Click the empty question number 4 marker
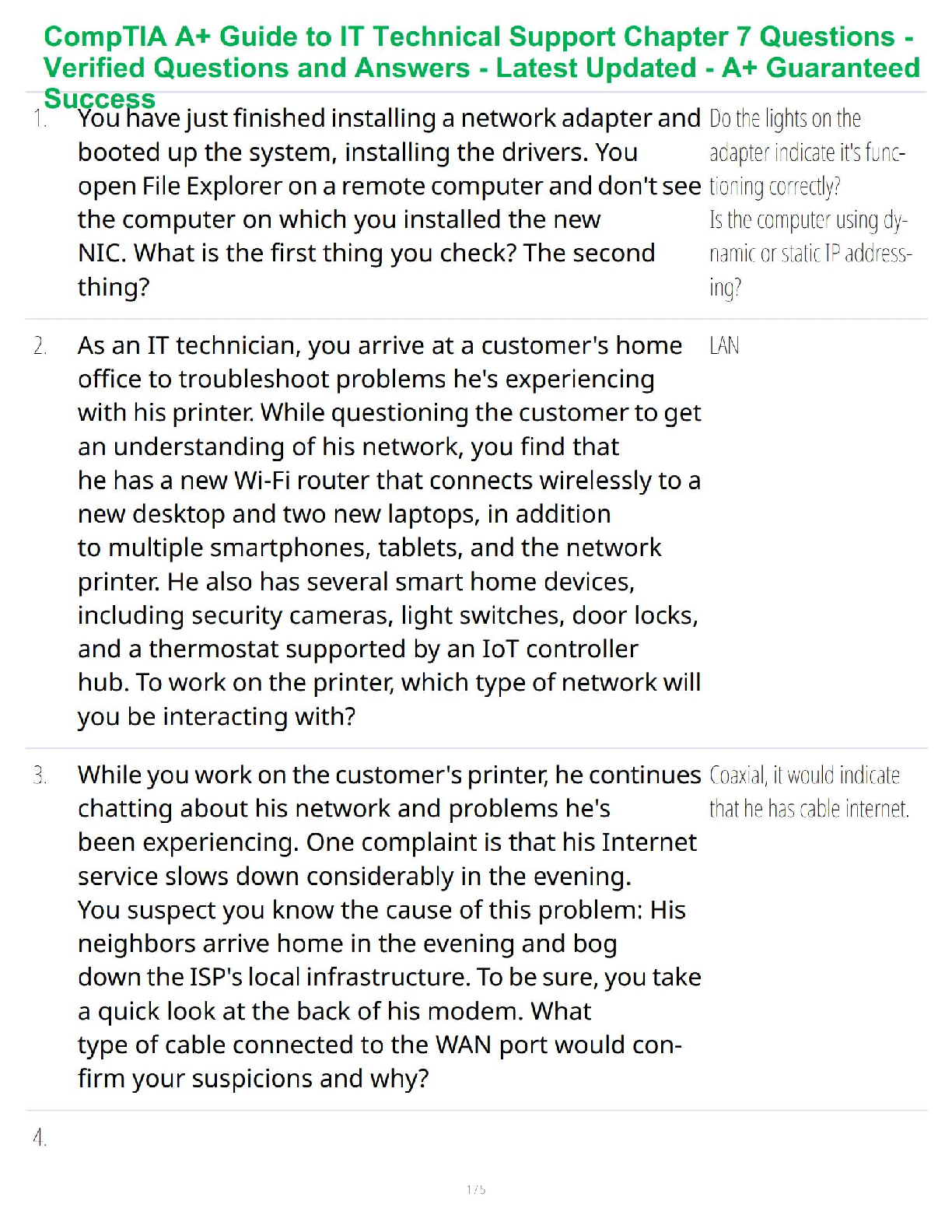This screenshot has width=952, height=1232. [40, 1139]
